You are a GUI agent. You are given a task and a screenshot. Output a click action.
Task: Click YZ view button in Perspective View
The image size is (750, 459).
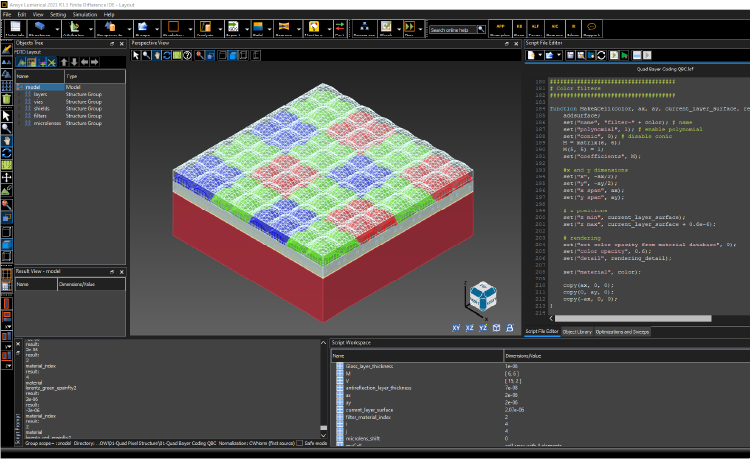pos(483,328)
